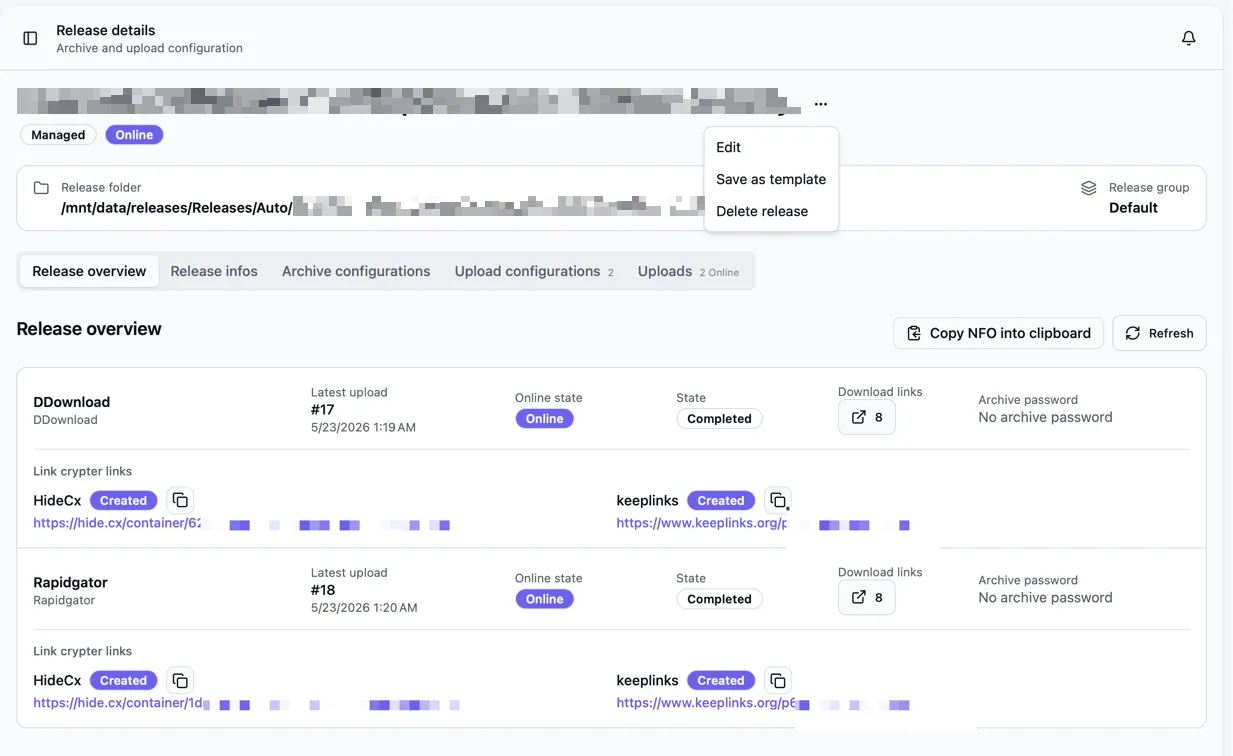Click the Release details page title
The width and height of the screenshot is (1233, 756).
tap(105, 30)
